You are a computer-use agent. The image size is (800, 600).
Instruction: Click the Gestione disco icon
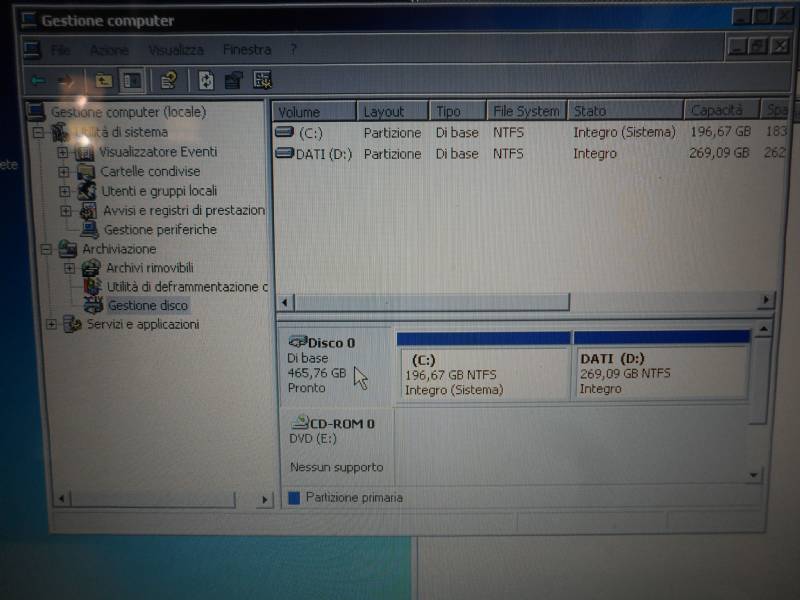(x=93, y=306)
